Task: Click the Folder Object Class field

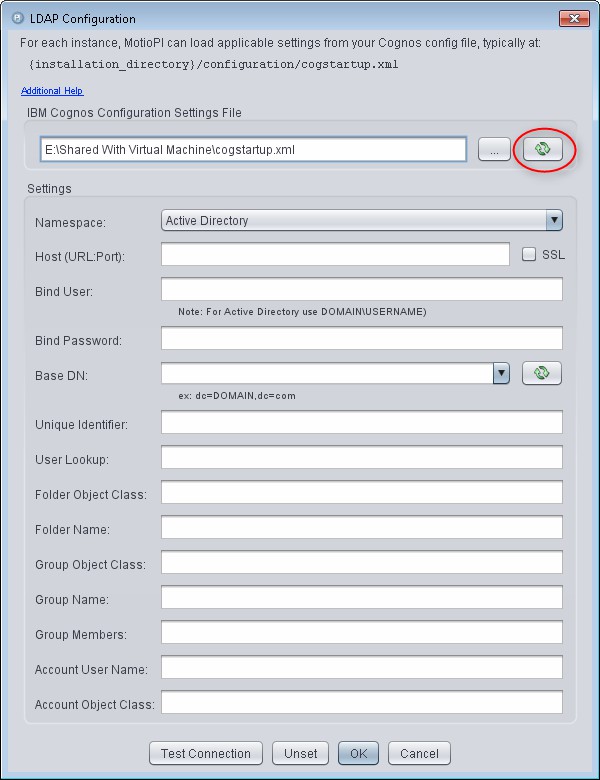Action: click(x=362, y=492)
